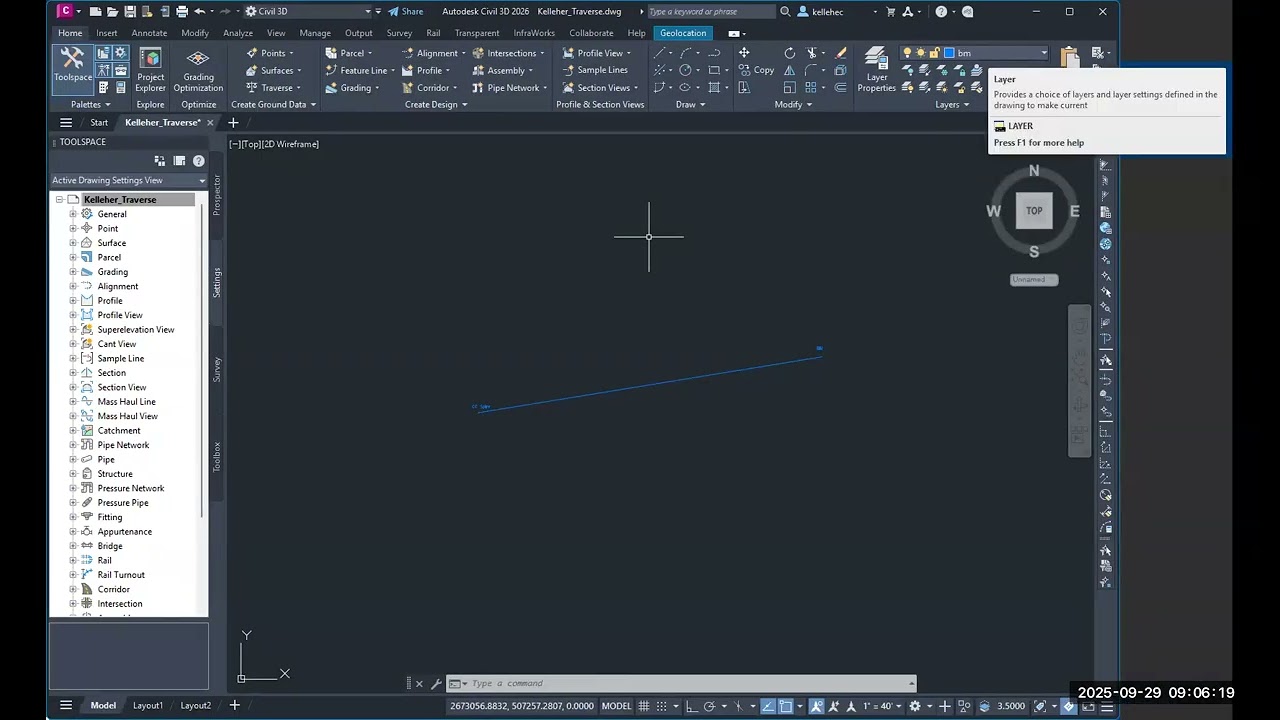Open Prospector vertical tab in Toolspace

click(217, 195)
